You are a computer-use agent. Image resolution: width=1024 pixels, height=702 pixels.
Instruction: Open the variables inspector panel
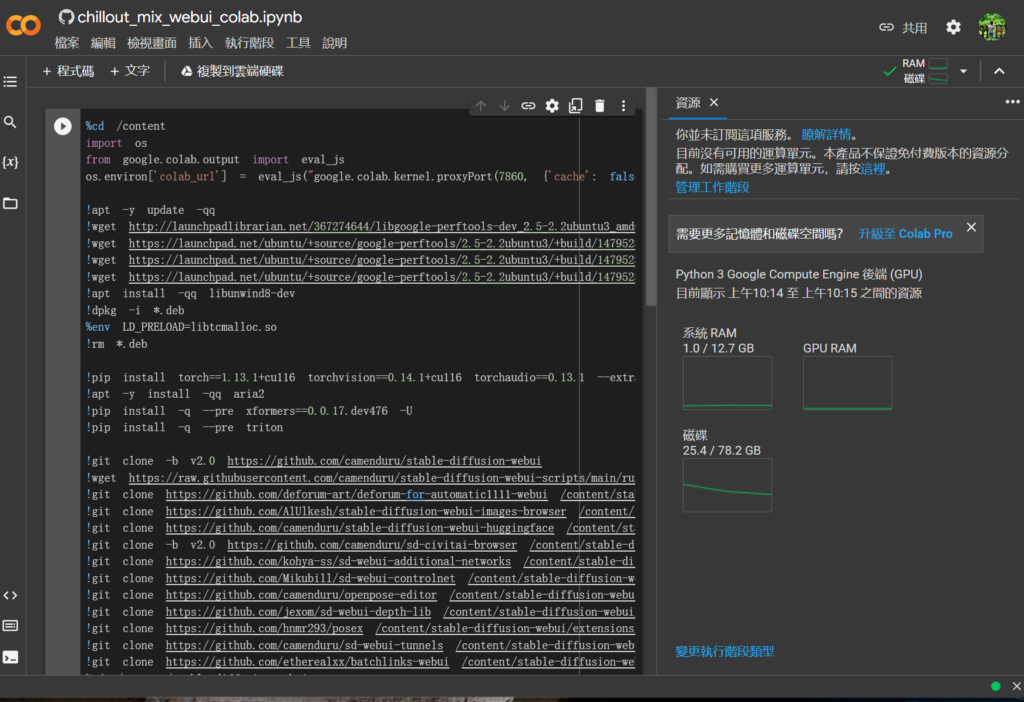click(x=10, y=162)
